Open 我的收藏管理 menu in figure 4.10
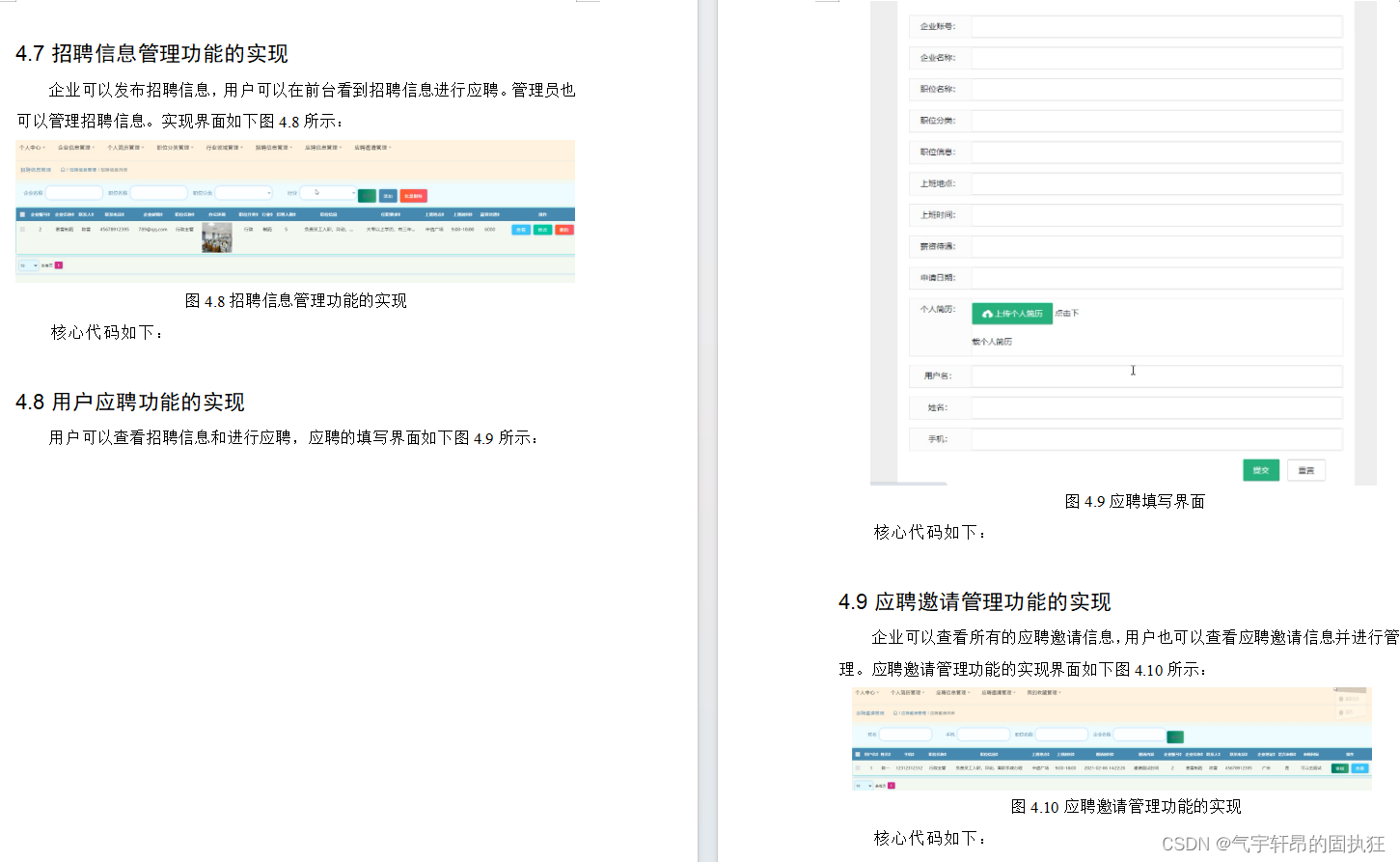Image resolution: width=1400 pixels, height=862 pixels. (x=1044, y=692)
